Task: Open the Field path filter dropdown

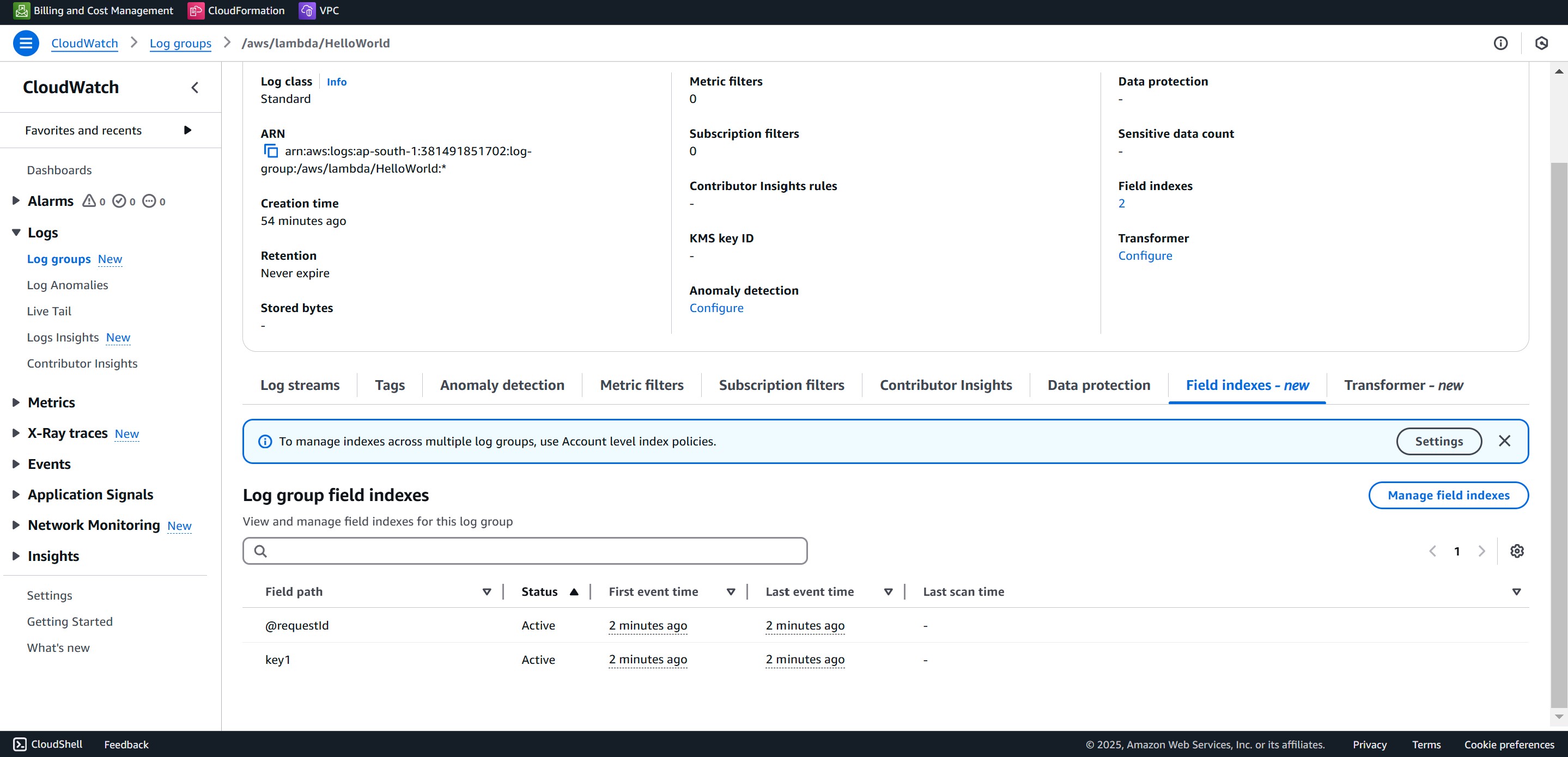Action: pos(487,591)
